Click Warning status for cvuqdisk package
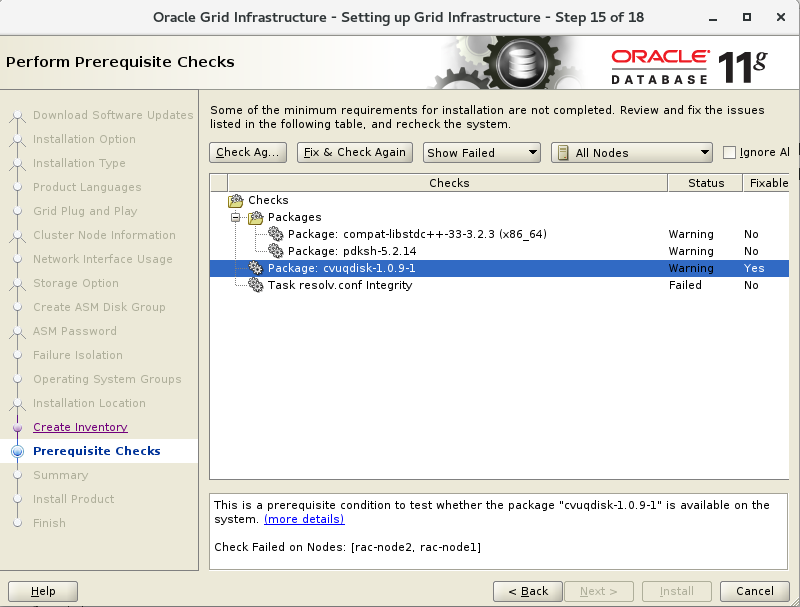The width and height of the screenshot is (800, 607). coord(691,268)
